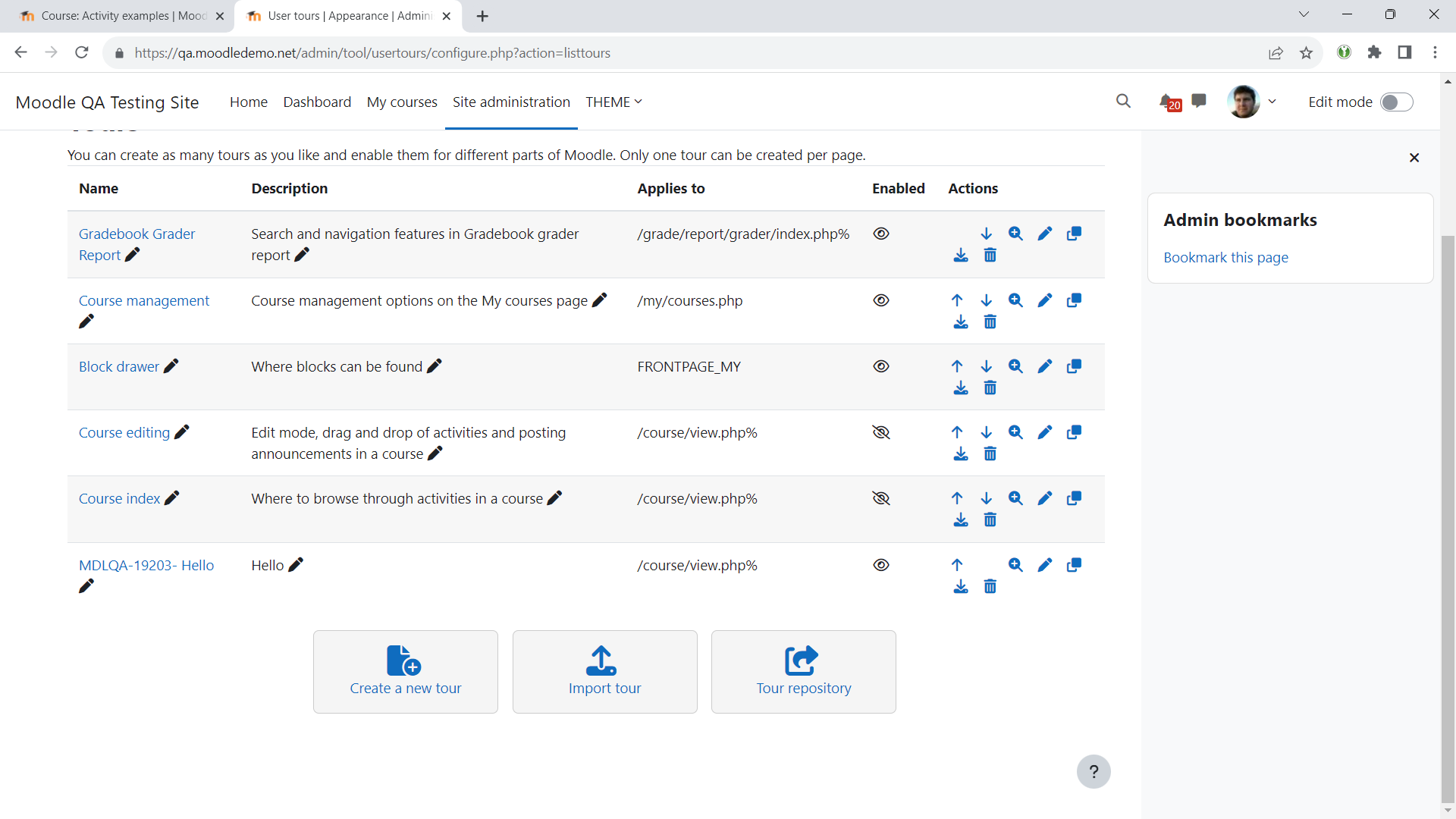Open the Course editing tour link
The image size is (1456, 819).
124,432
